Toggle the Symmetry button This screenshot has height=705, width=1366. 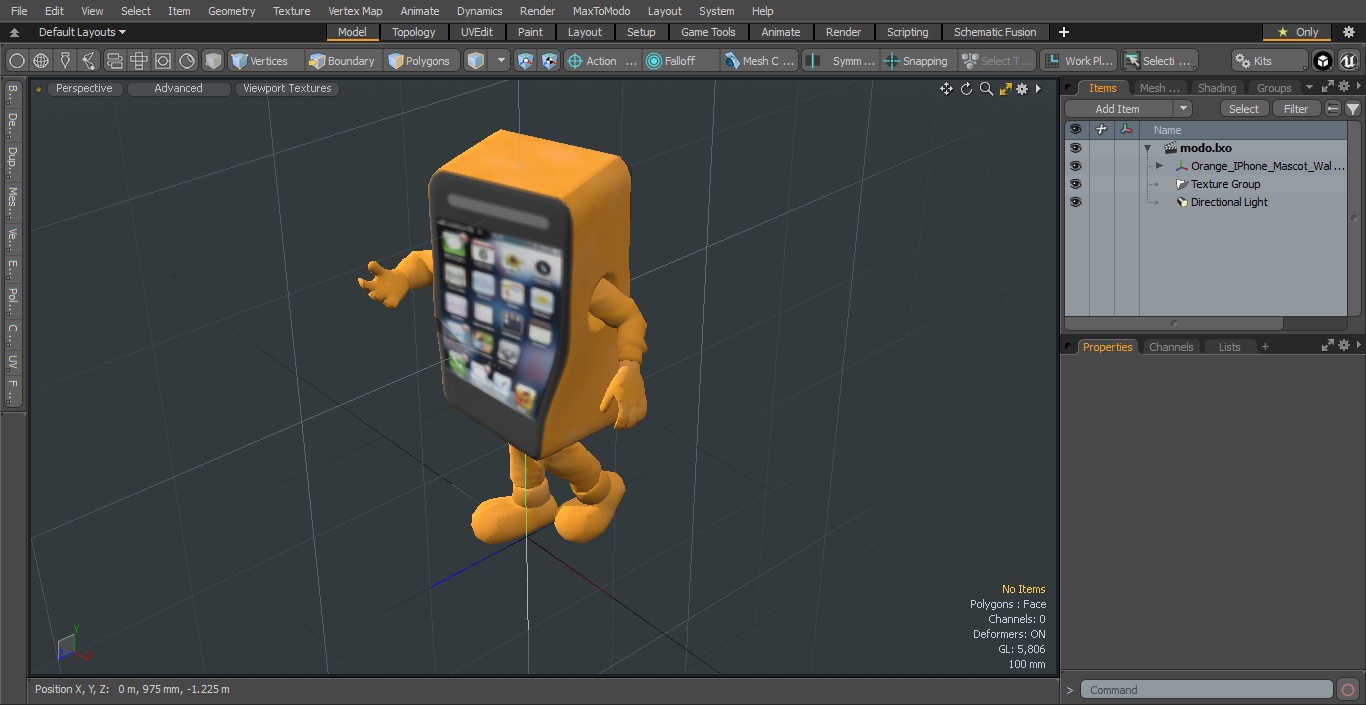842,61
